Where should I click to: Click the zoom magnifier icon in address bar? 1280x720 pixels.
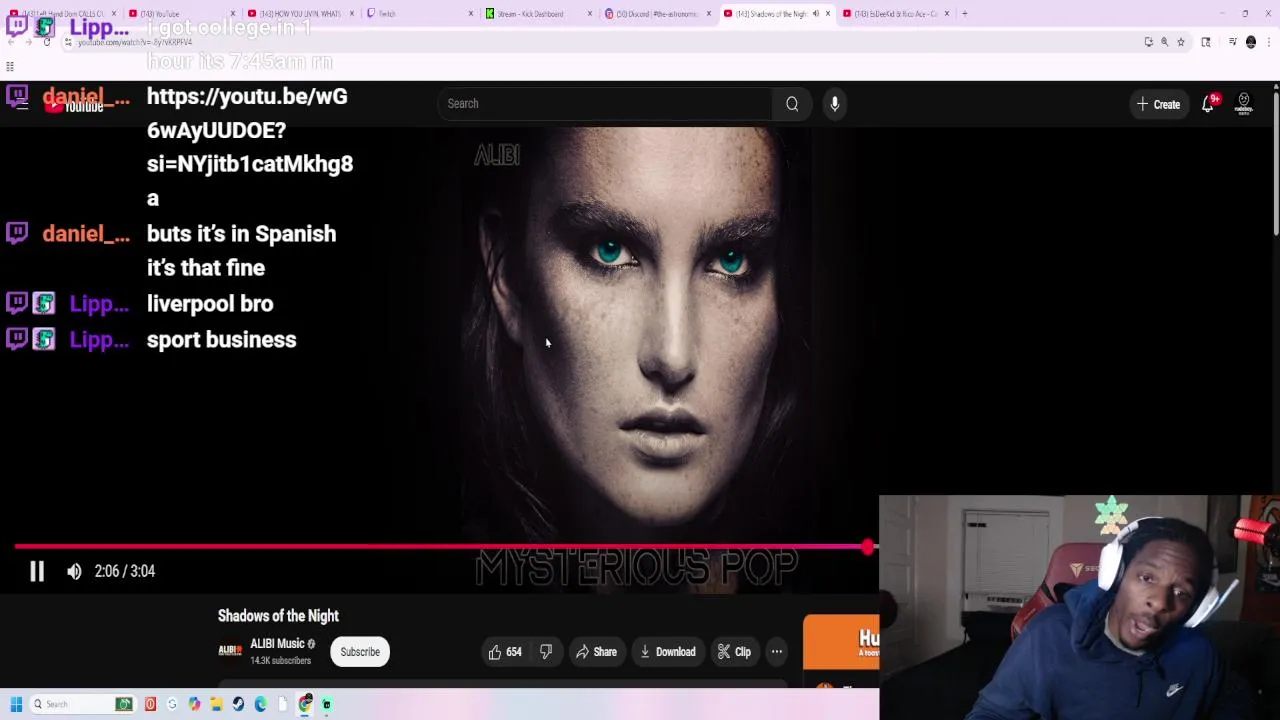point(1164,42)
